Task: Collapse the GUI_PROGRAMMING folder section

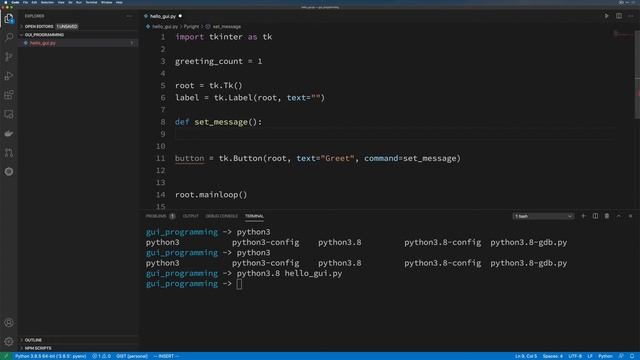Action: pos(44,35)
